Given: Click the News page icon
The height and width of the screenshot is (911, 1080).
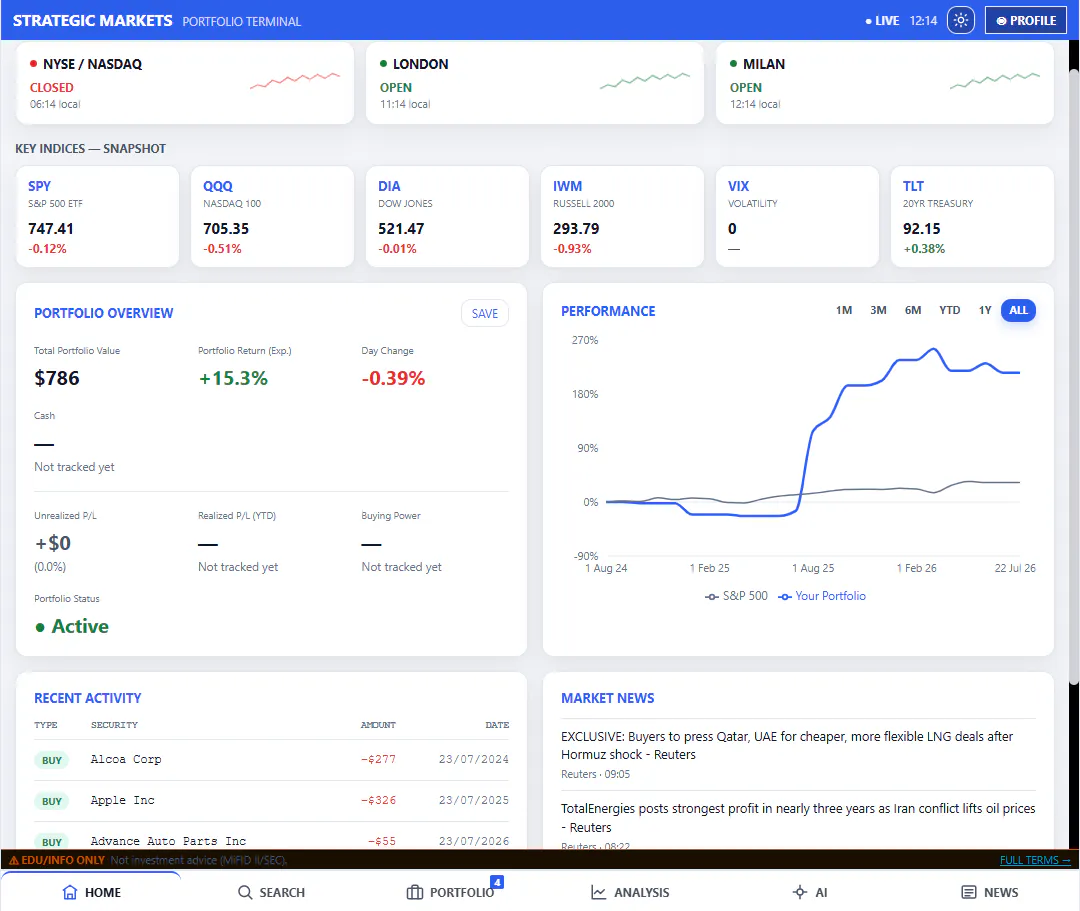Looking at the screenshot, I should [968, 892].
